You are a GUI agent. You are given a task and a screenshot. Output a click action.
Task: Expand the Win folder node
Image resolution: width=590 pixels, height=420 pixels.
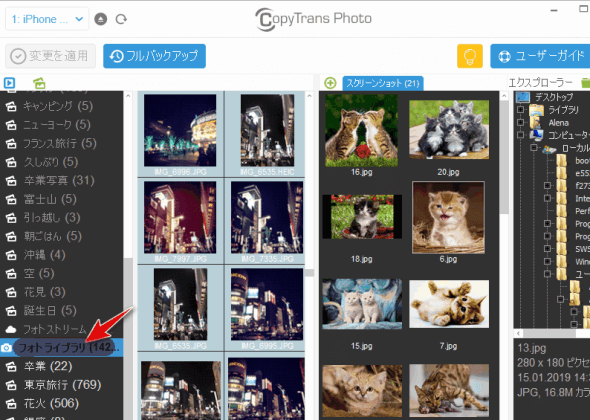tap(547, 261)
